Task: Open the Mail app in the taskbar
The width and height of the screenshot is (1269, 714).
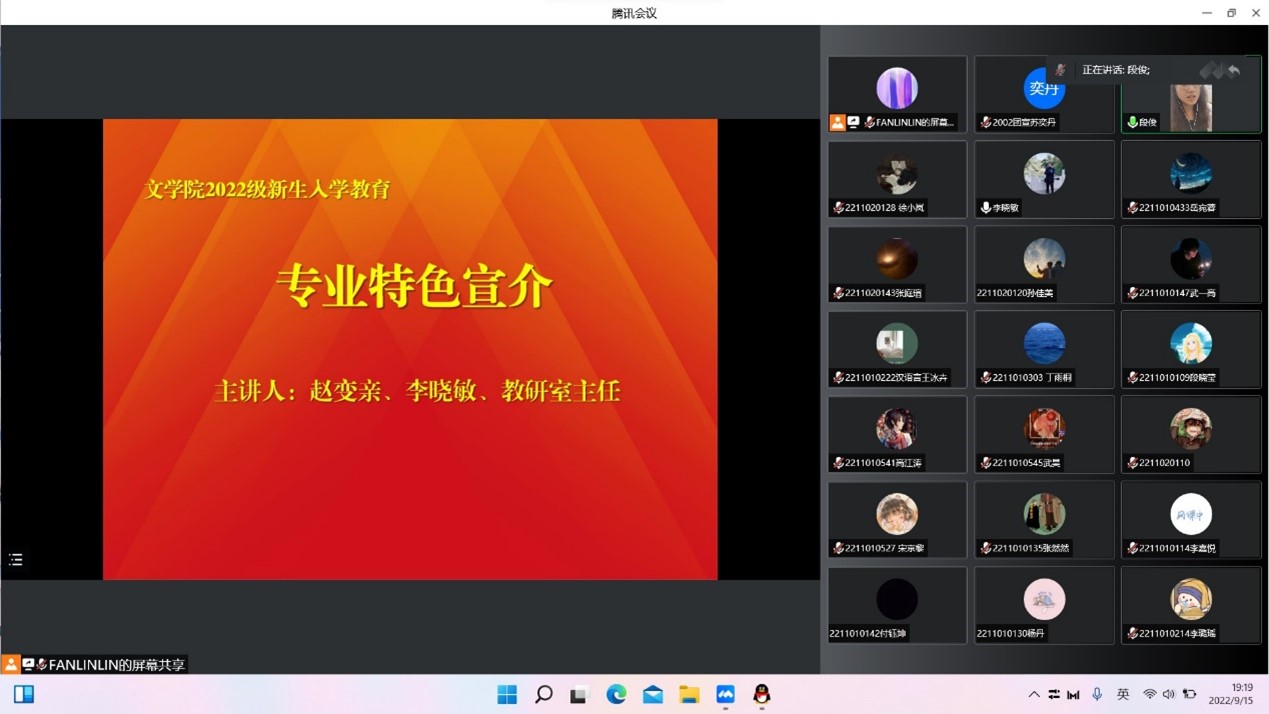Action: click(x=653, y=695)
